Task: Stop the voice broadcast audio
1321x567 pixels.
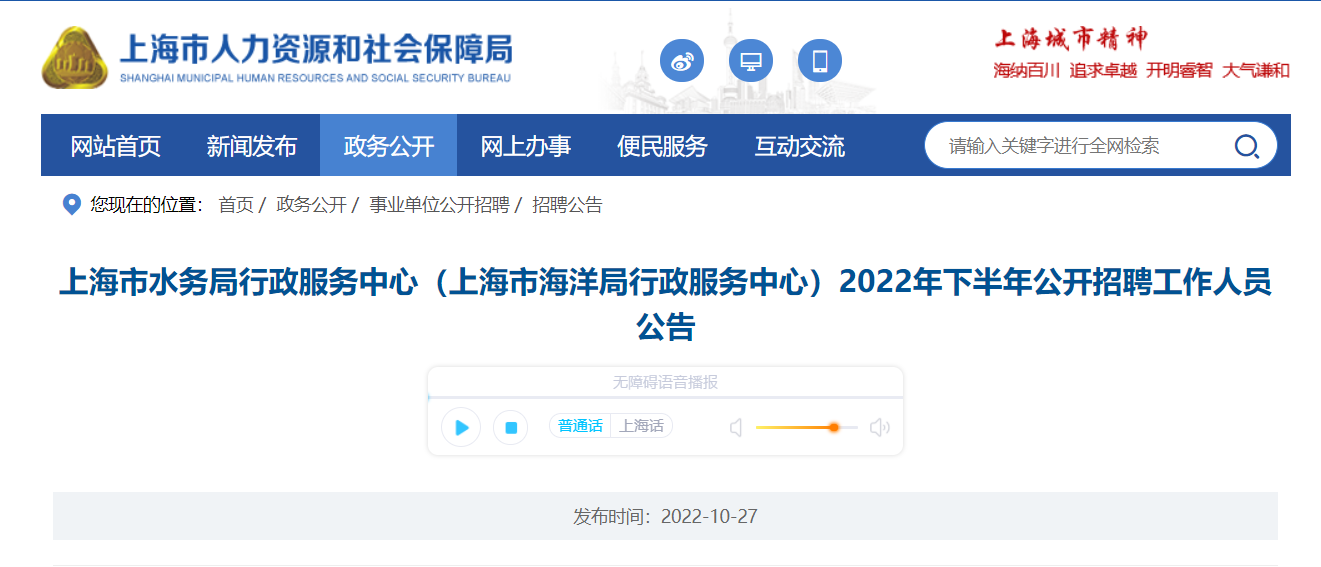Action: tap(511, 427)
